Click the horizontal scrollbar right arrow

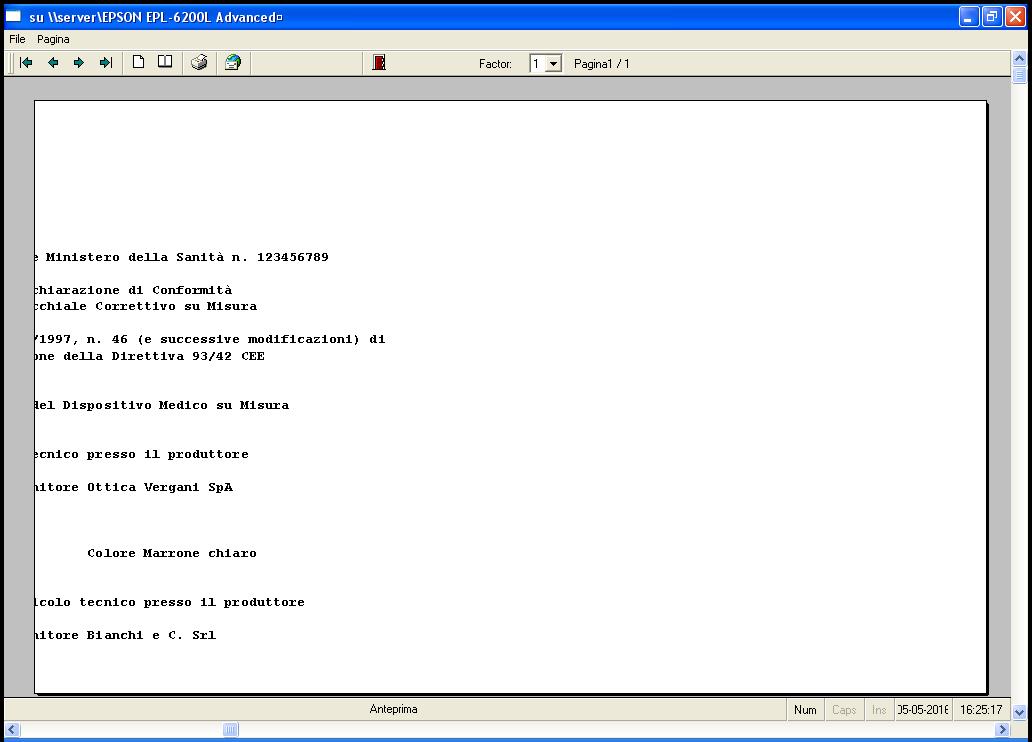(1002, 729)
